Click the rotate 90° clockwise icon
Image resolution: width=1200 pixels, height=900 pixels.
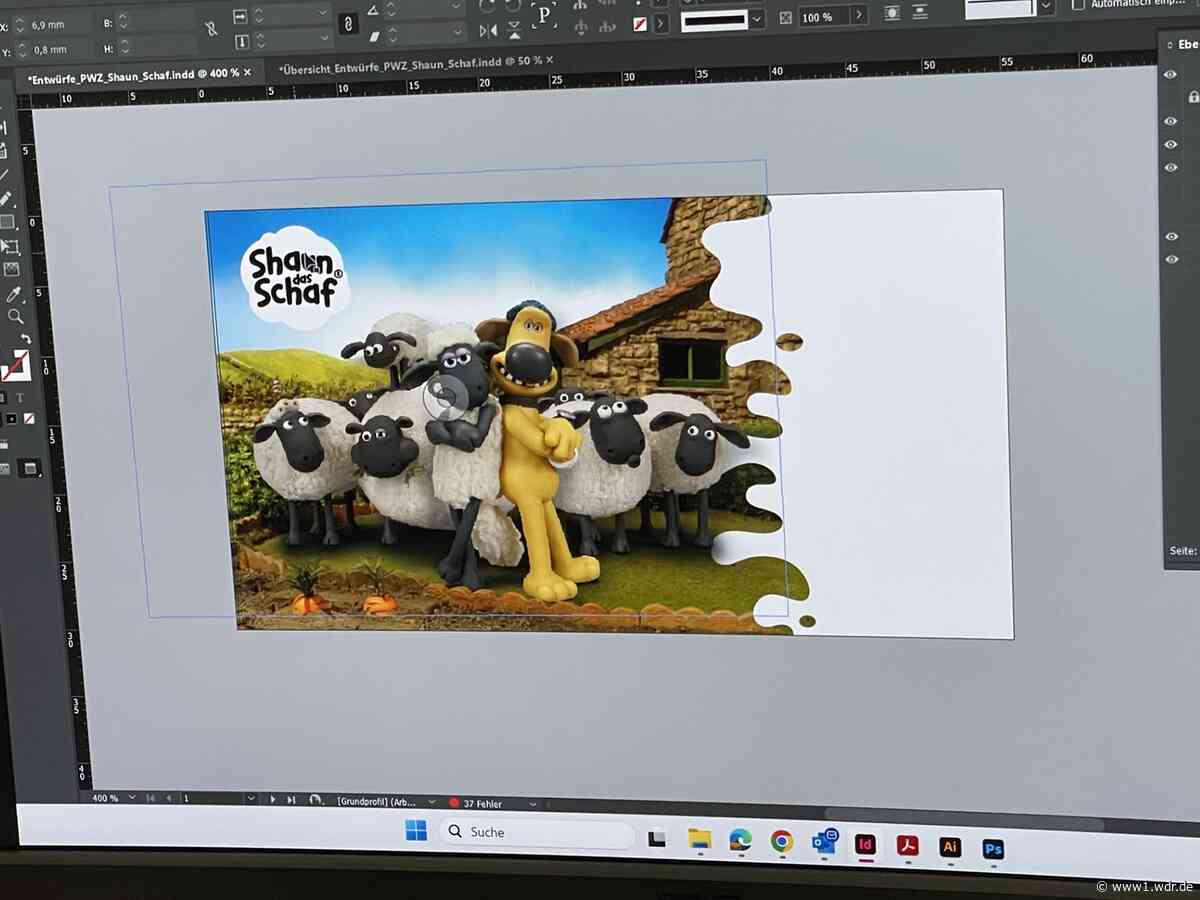488,5
